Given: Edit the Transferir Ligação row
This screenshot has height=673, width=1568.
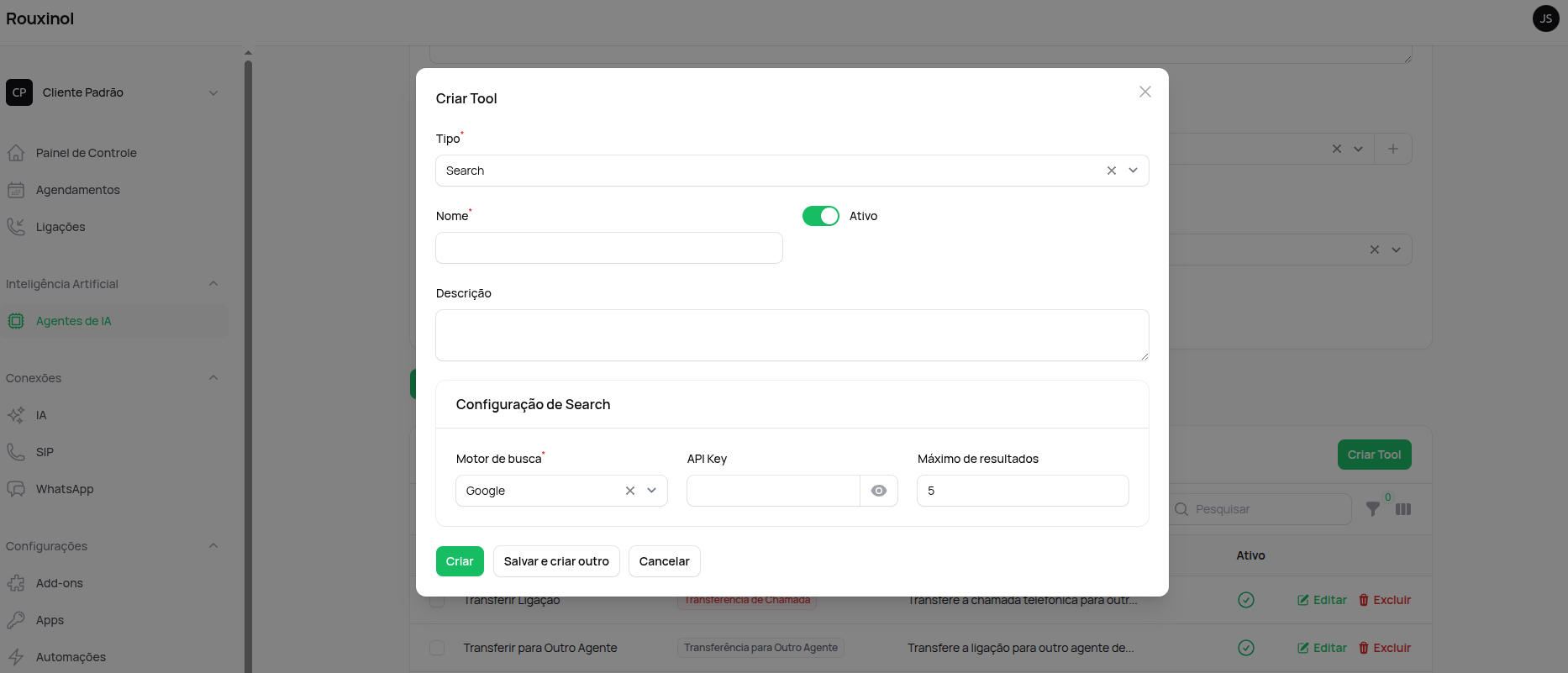Looking at the screenshot, I should [x=1322, y=600].
